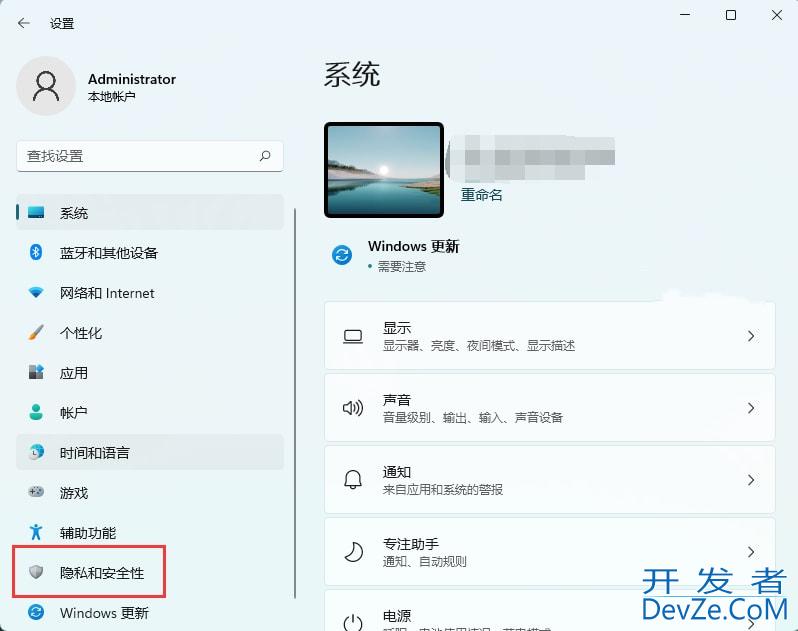Expand the 声音 settings chevron

[751, 408]
